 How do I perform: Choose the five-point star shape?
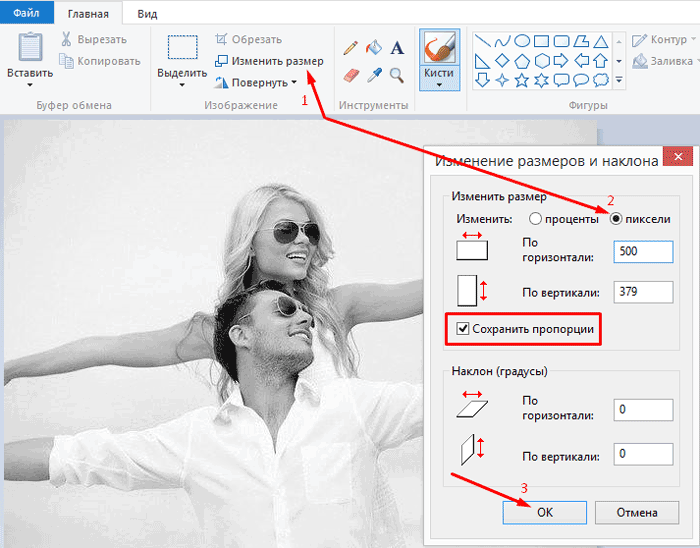[522, 81]
